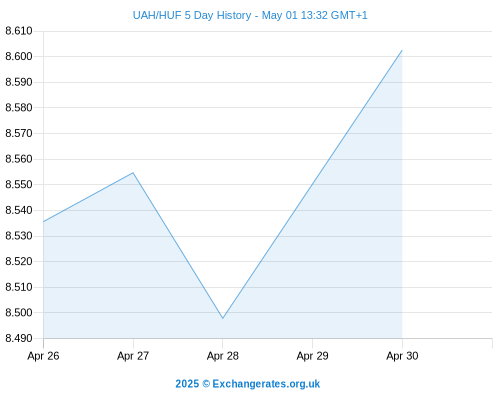Click the Apr 27 peak data point
495x400 pixels.
tap(133, 173)
